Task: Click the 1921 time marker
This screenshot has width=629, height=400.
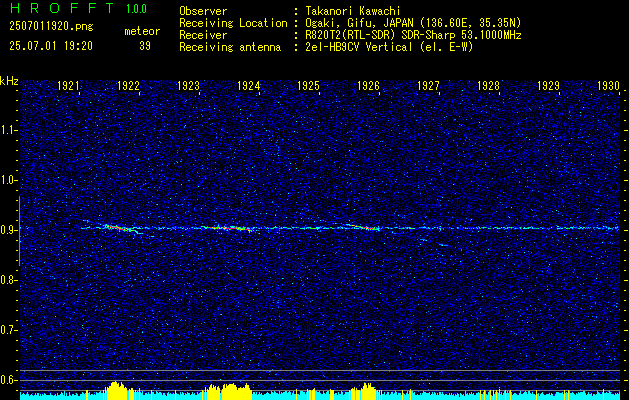Action: tap(69, 85)
